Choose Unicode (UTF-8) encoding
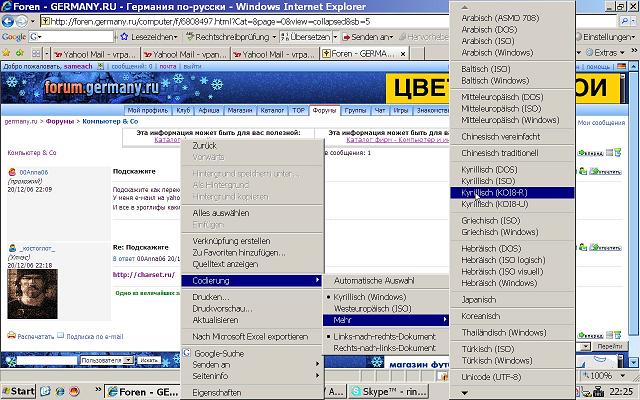The width and height of the screenshot is (640, 400). point(512,377)
